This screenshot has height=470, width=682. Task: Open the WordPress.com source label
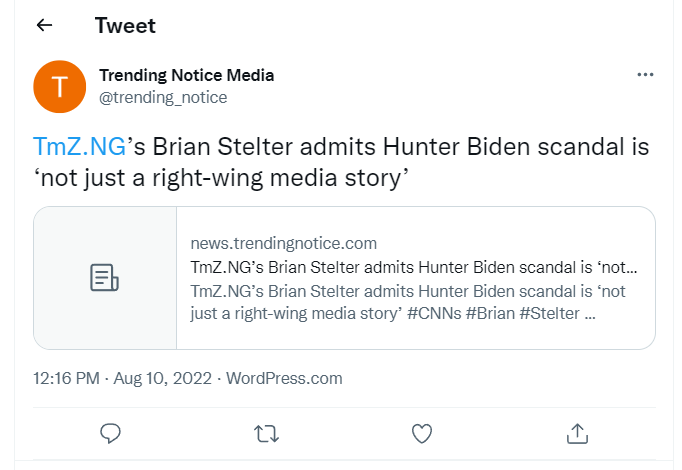point(284,378)
